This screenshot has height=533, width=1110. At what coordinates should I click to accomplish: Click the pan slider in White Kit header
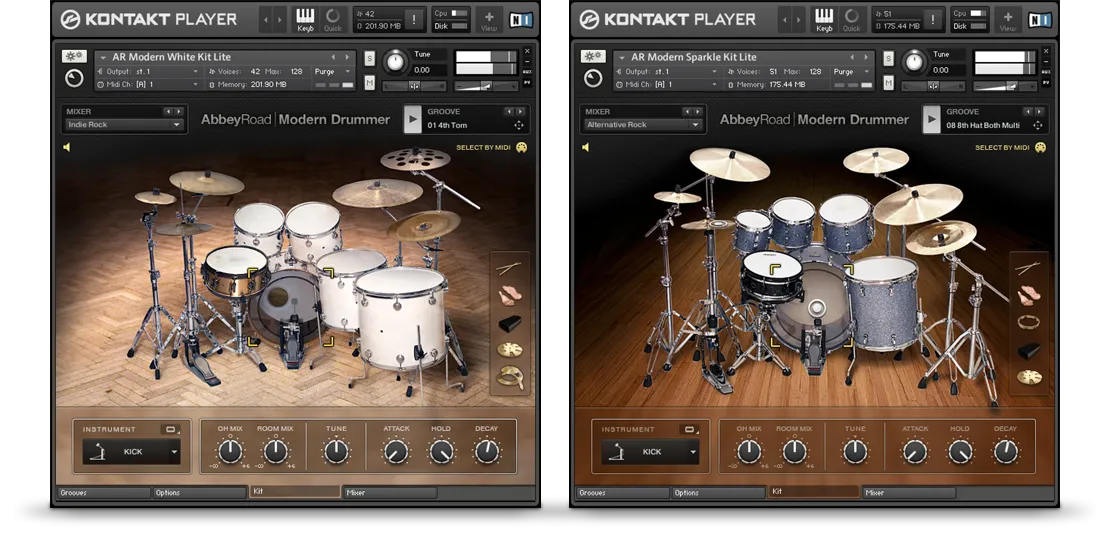click(414, 86)
